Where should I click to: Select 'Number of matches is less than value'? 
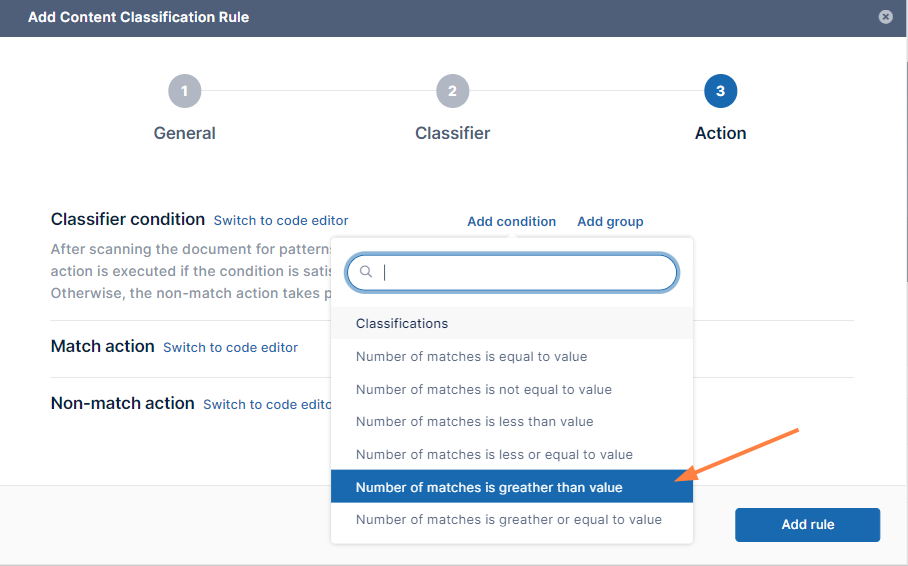(474, 422)
